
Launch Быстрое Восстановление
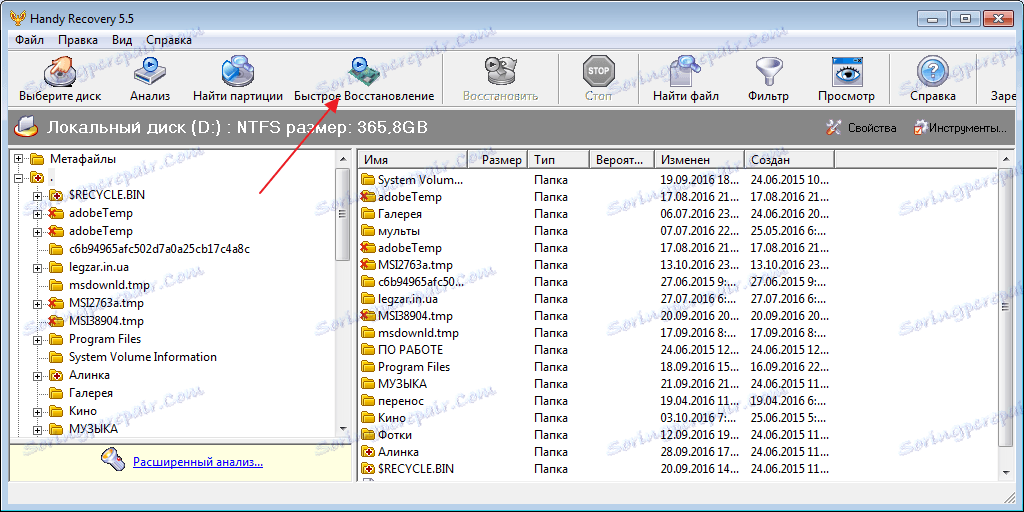(364, 79)
